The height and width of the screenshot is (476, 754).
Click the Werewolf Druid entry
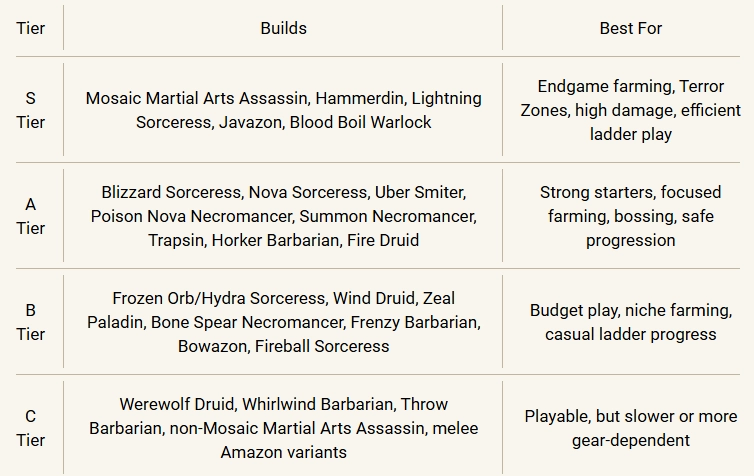[x=176, y=404]
